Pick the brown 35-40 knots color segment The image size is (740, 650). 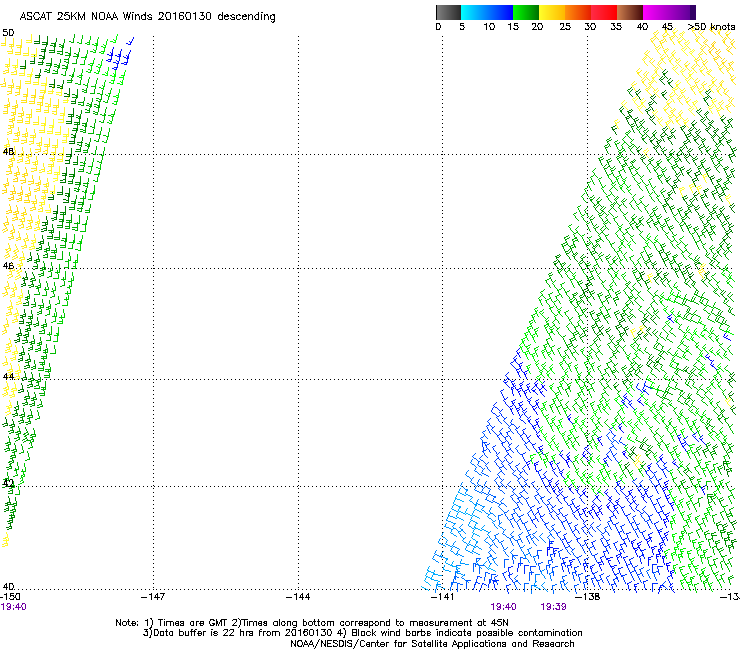[630, 12]
